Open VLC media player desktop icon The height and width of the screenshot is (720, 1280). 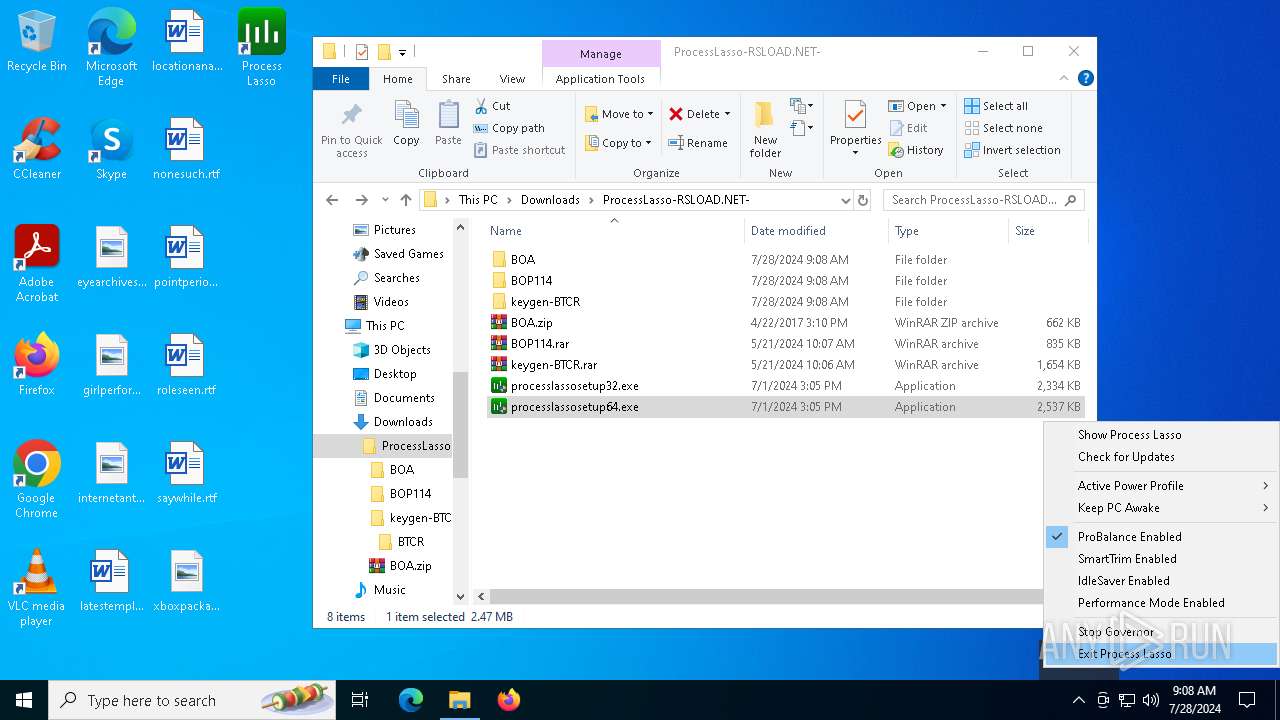(36, 588)
